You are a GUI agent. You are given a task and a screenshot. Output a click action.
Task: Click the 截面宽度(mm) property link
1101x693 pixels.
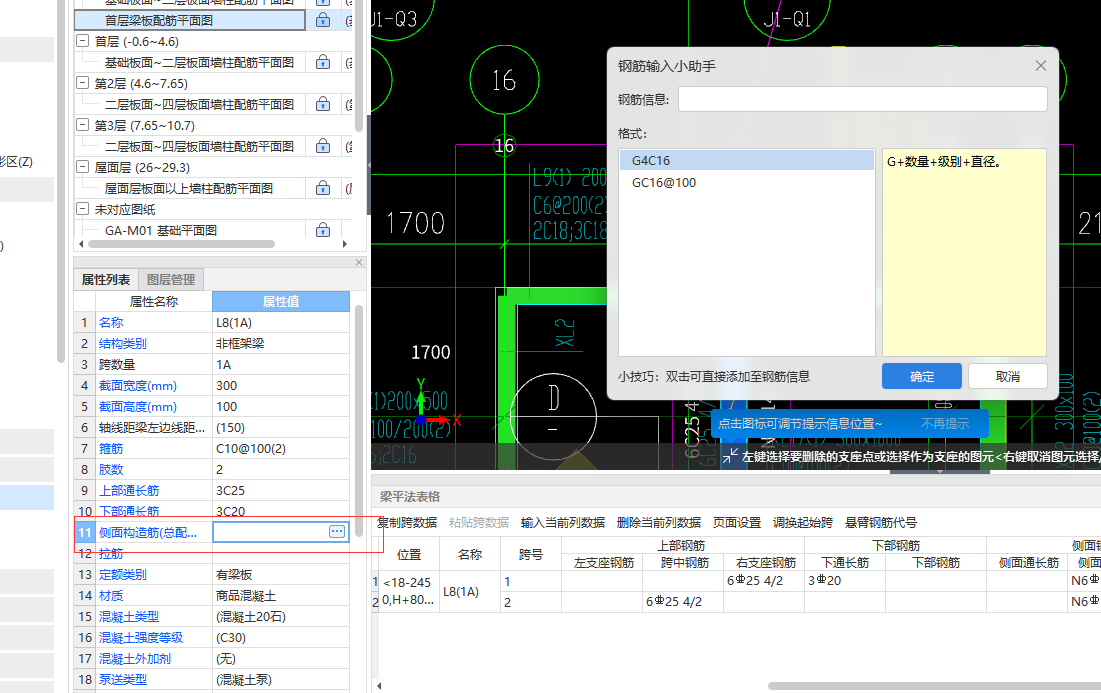coord(138,385)
